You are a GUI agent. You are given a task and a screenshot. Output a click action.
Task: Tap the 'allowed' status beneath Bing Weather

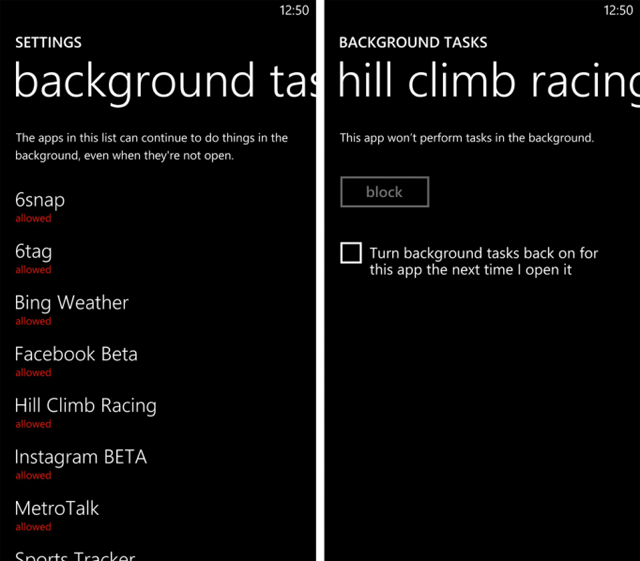click(x=33, y=321)
